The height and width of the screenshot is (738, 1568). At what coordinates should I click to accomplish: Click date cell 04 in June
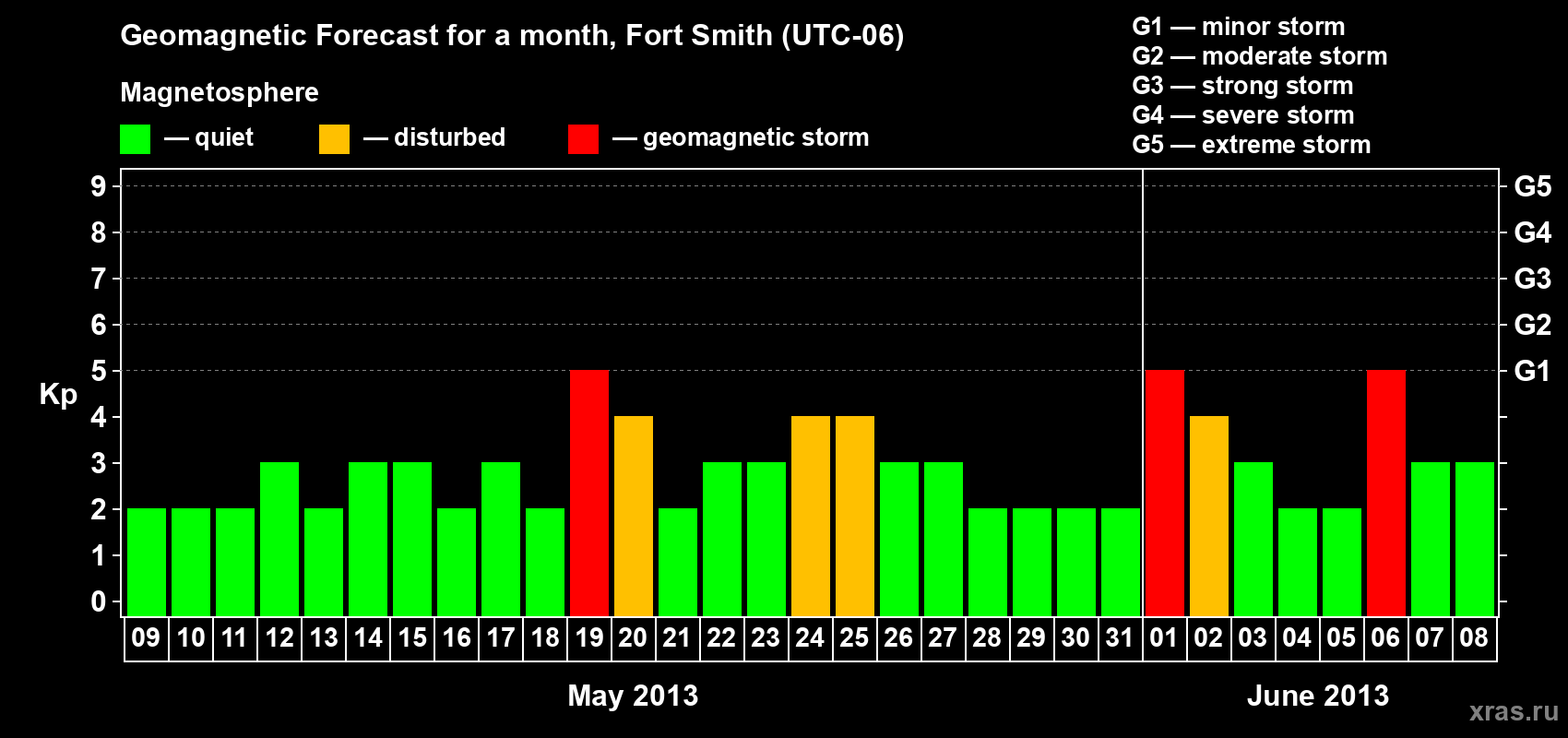click(x=1298, y=638)
